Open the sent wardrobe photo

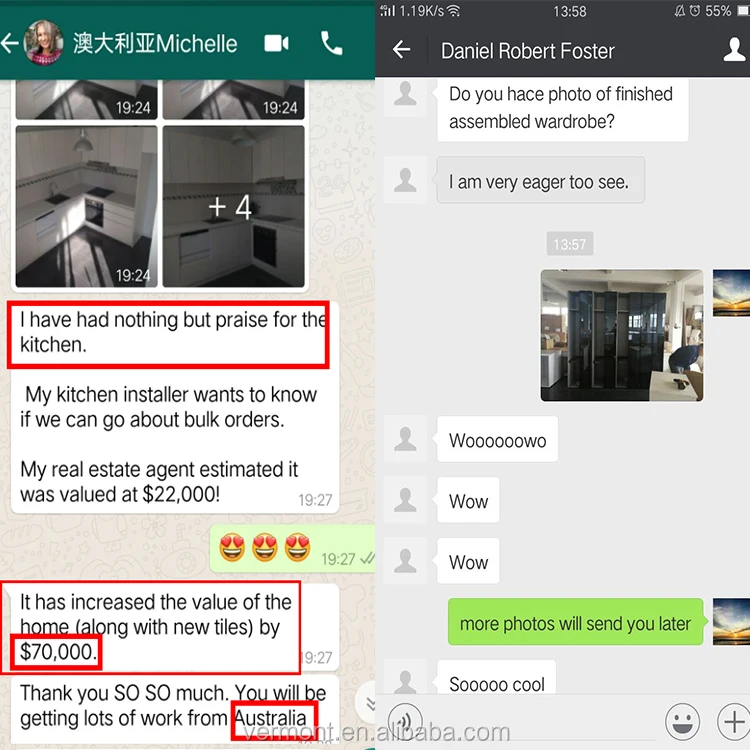(x=622, y=335)
